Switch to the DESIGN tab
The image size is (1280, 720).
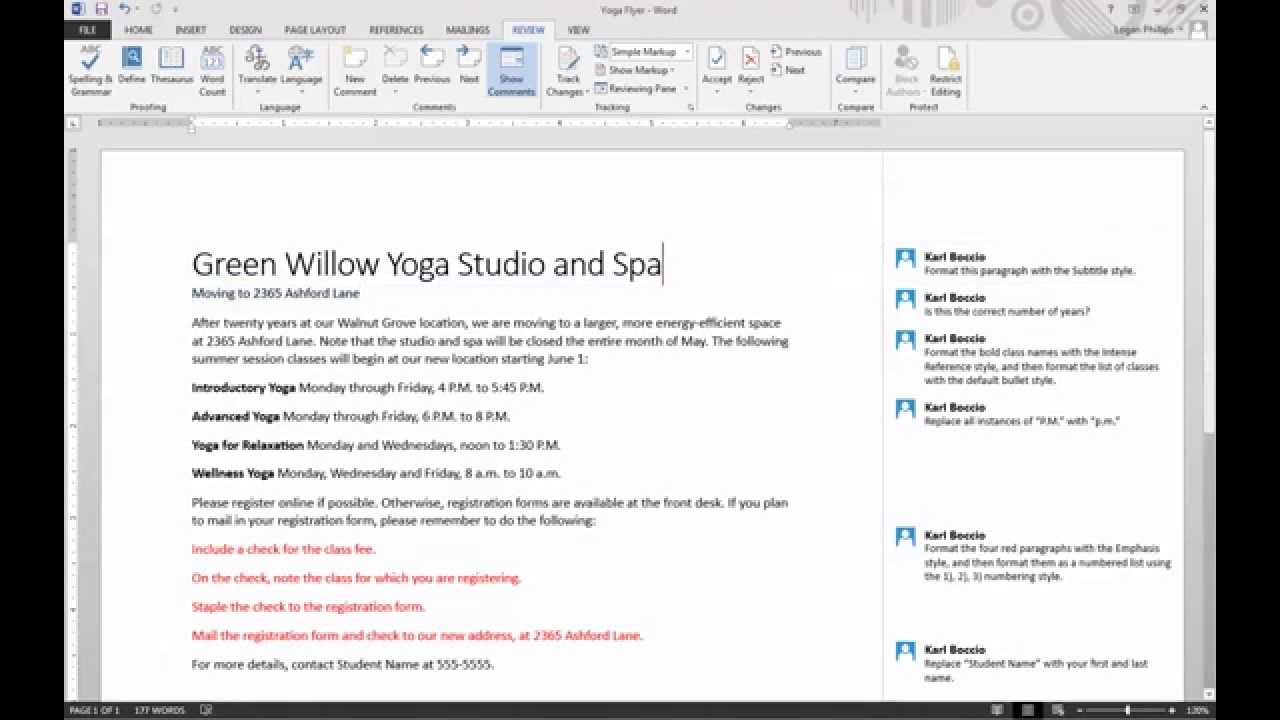click(245, 30)
